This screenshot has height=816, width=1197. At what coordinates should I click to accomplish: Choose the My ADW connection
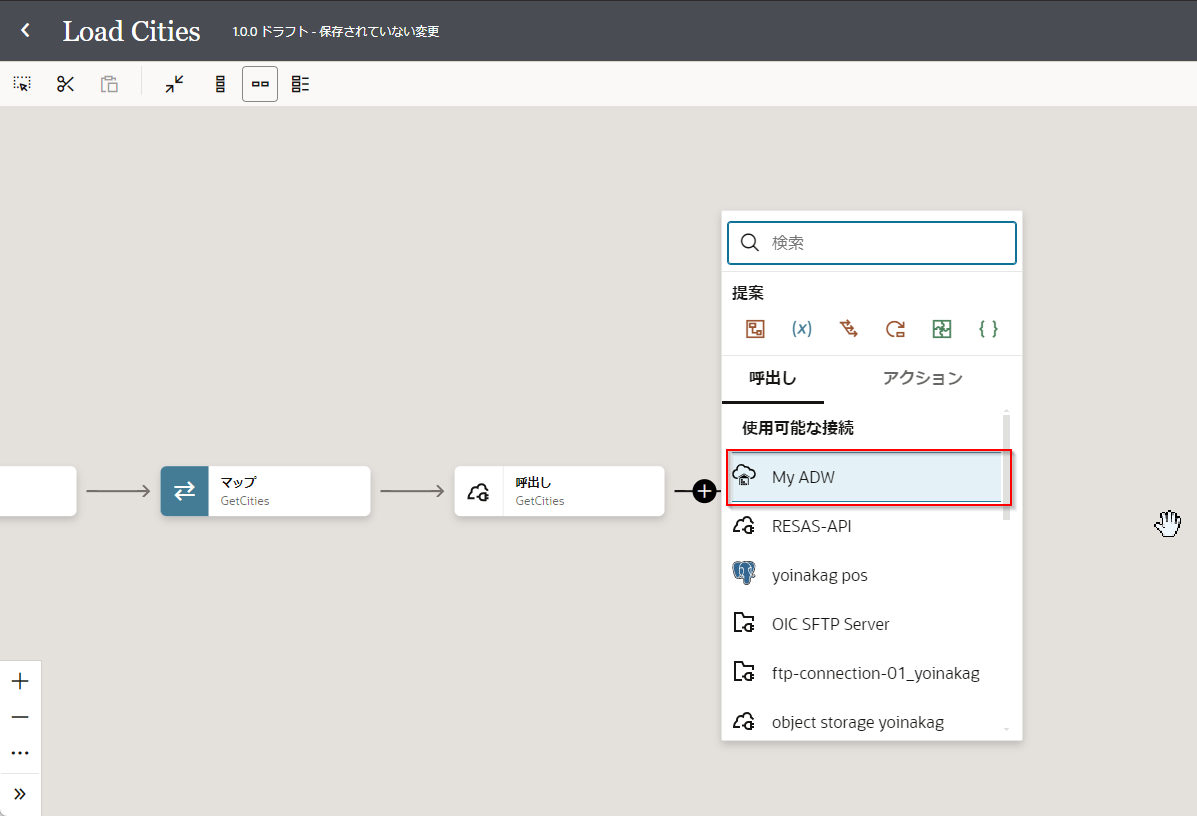(866, 477)
